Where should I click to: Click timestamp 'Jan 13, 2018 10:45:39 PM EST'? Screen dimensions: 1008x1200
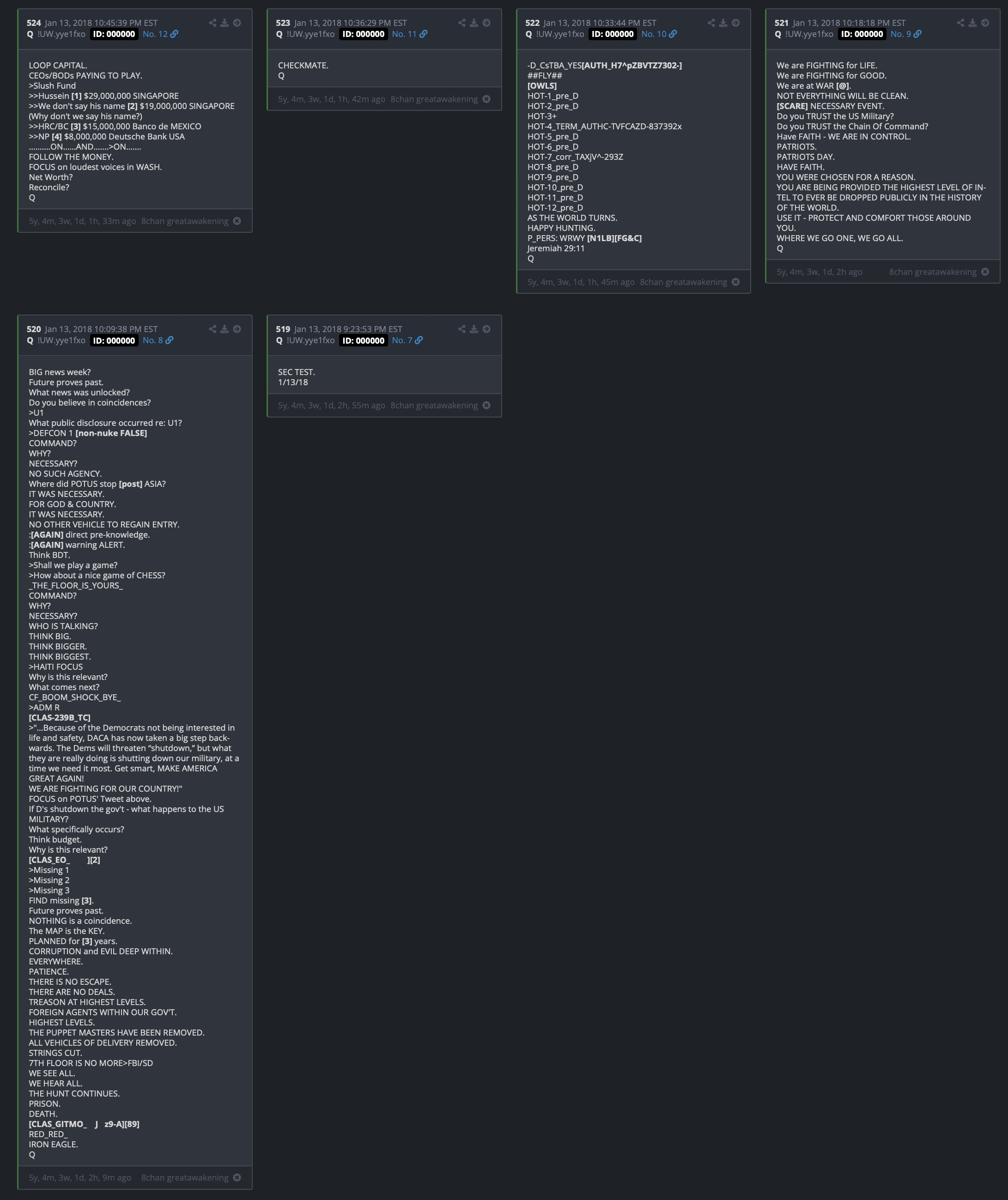tap(101, 23)
